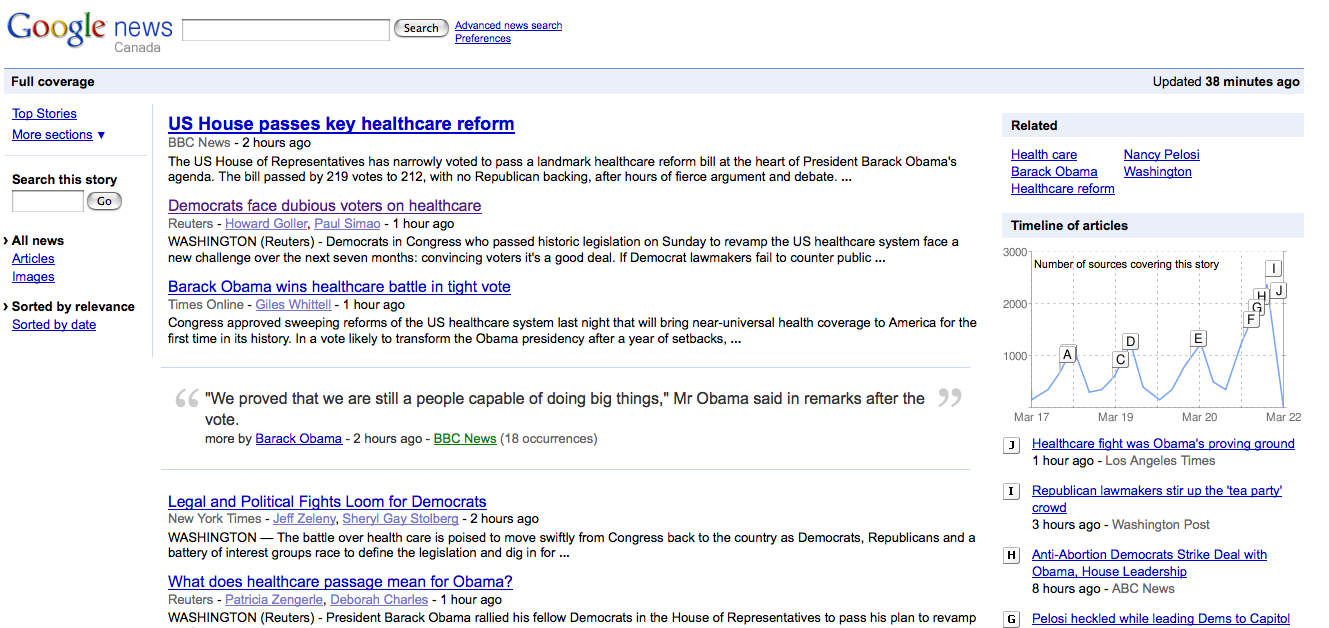Open the Nancy Pelosi related topic
Viewport: 1329px width, 628px height.
click(x=1161, y=155)
